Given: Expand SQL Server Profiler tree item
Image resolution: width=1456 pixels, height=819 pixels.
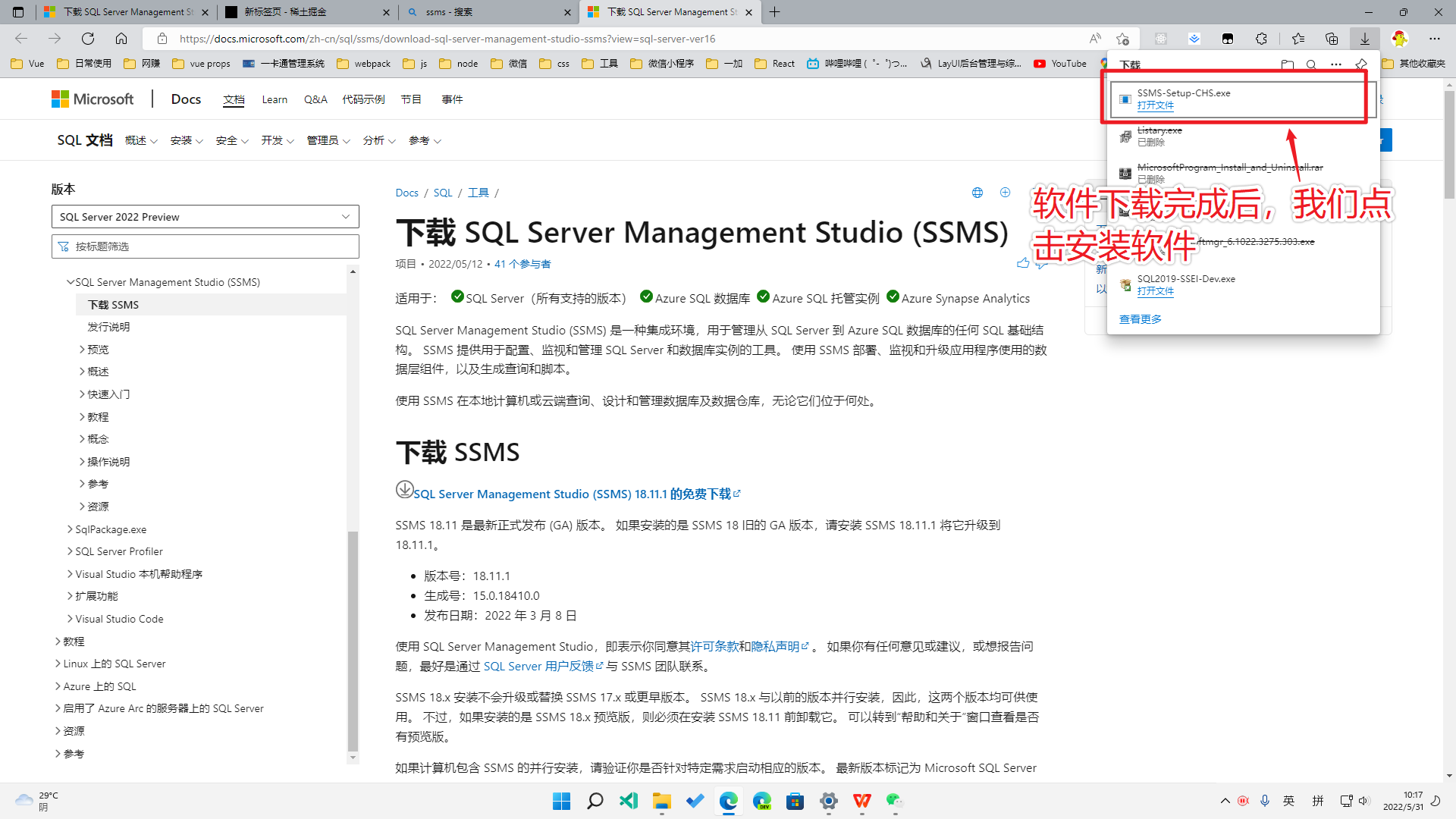Looking at the screenshot, I should [x=70, y=551].
